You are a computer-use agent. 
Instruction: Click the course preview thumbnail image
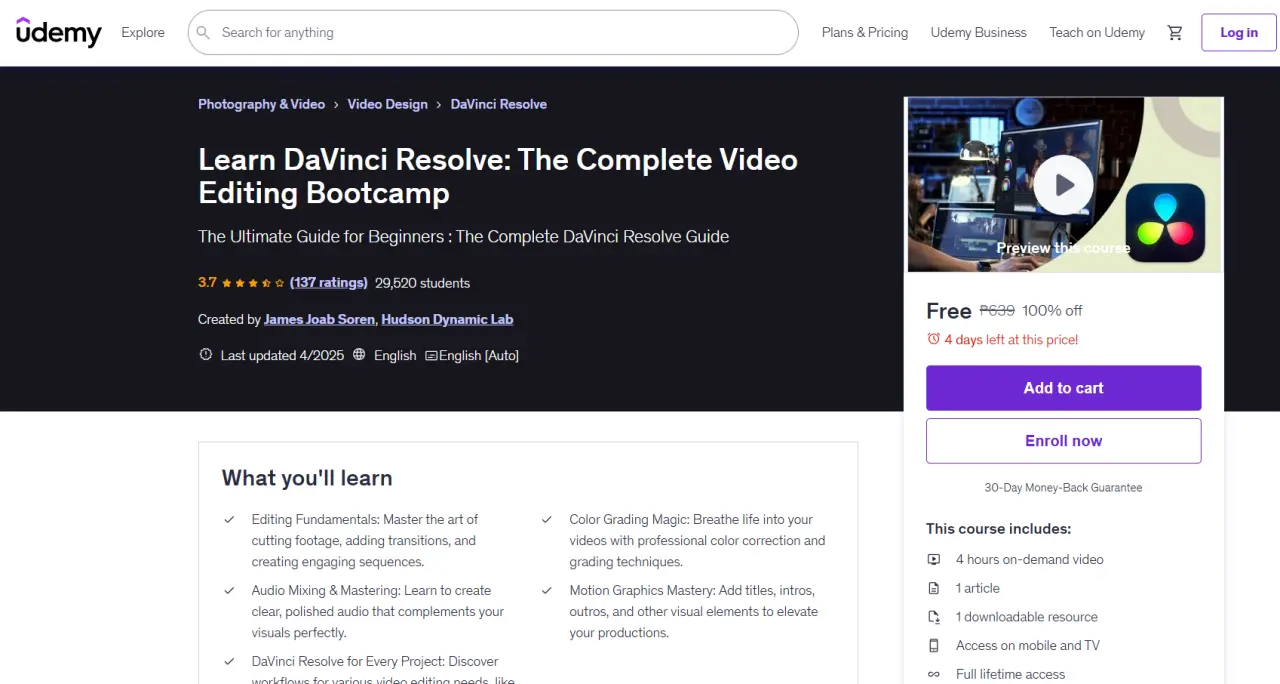(1064, 185)
